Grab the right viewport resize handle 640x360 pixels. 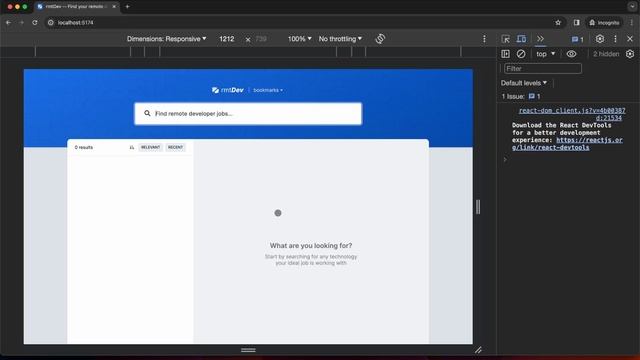point(478,207)
